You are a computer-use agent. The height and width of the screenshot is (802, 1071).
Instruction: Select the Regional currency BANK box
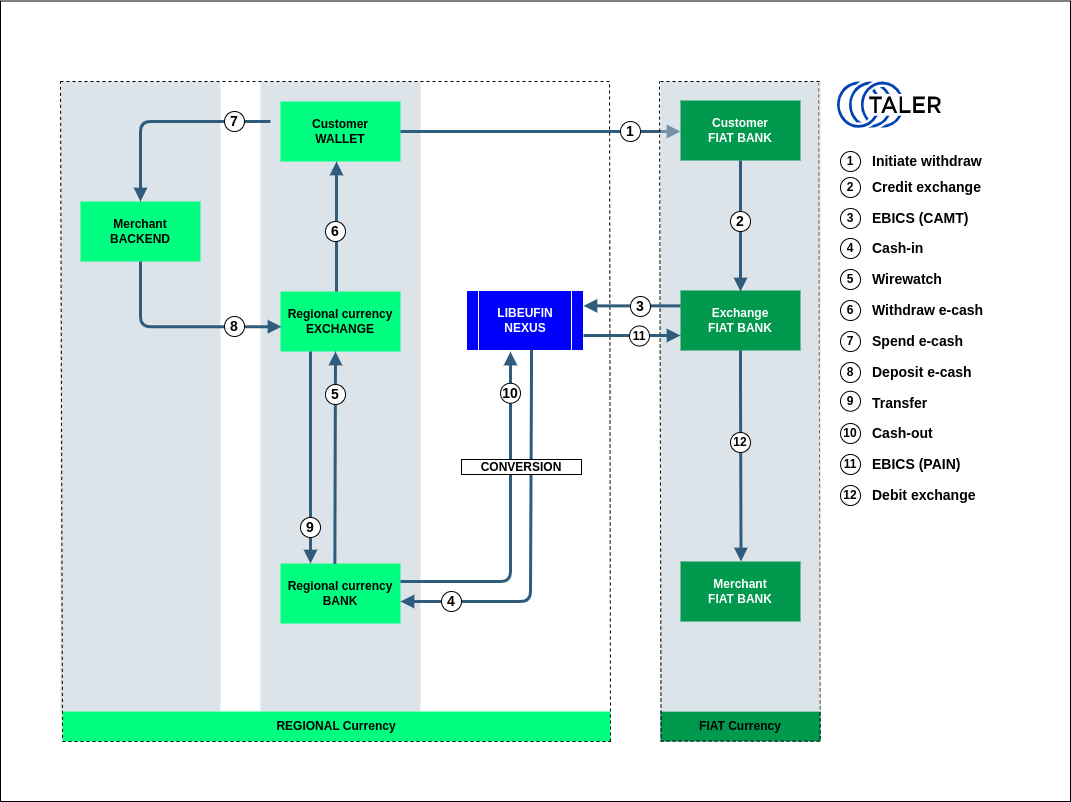click(340, 593)
